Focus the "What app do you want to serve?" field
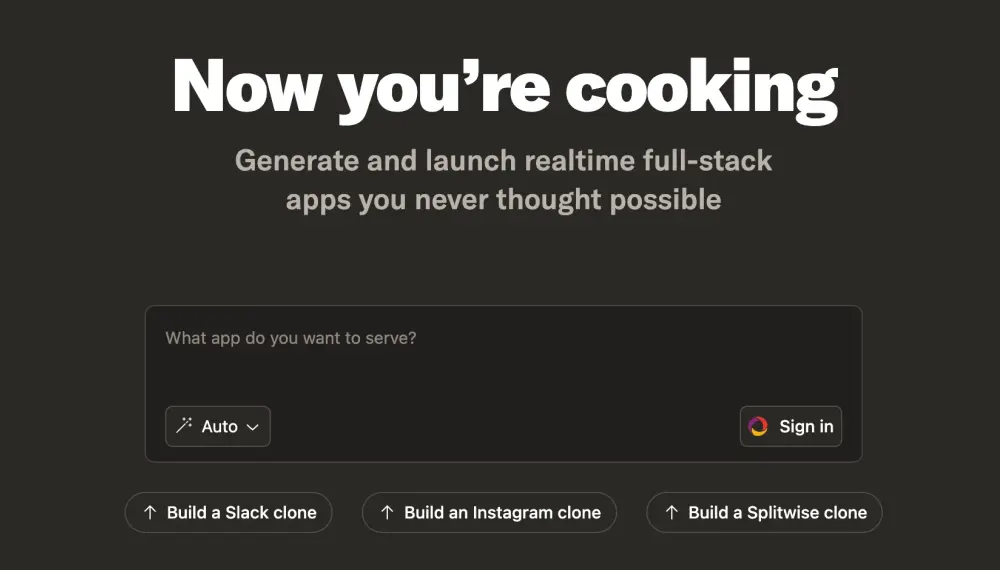The height and width of the screenshot is (570, 1000). tap(503, 354)
